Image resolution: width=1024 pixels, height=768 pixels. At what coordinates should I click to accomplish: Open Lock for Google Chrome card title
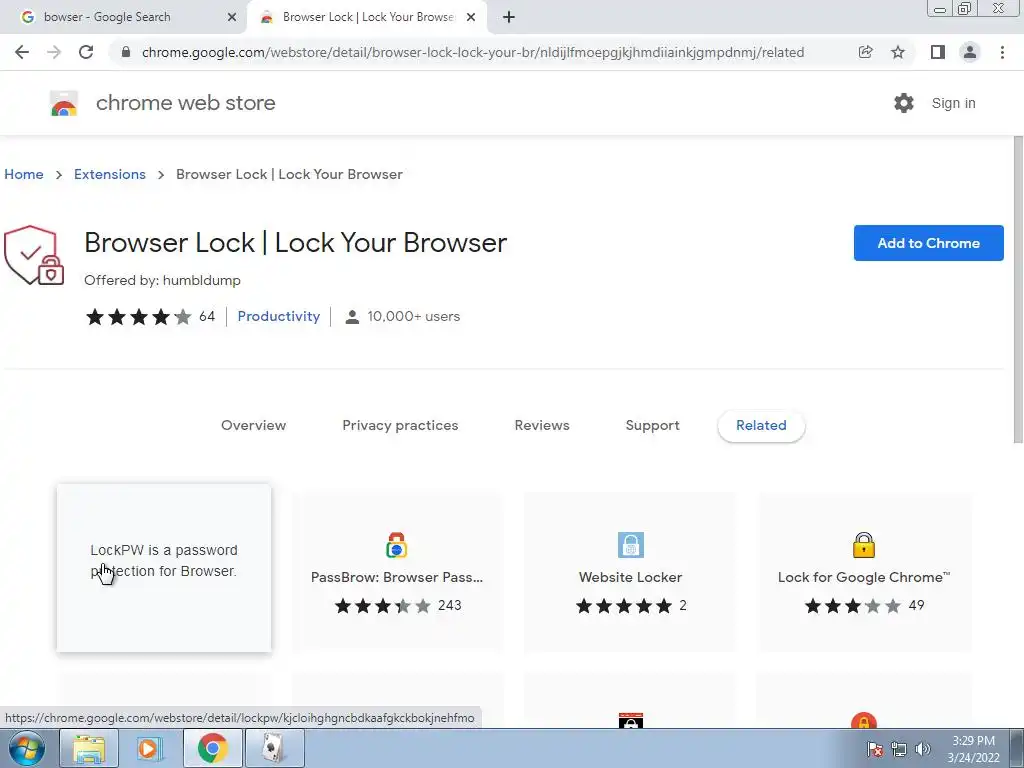(863, 577)
